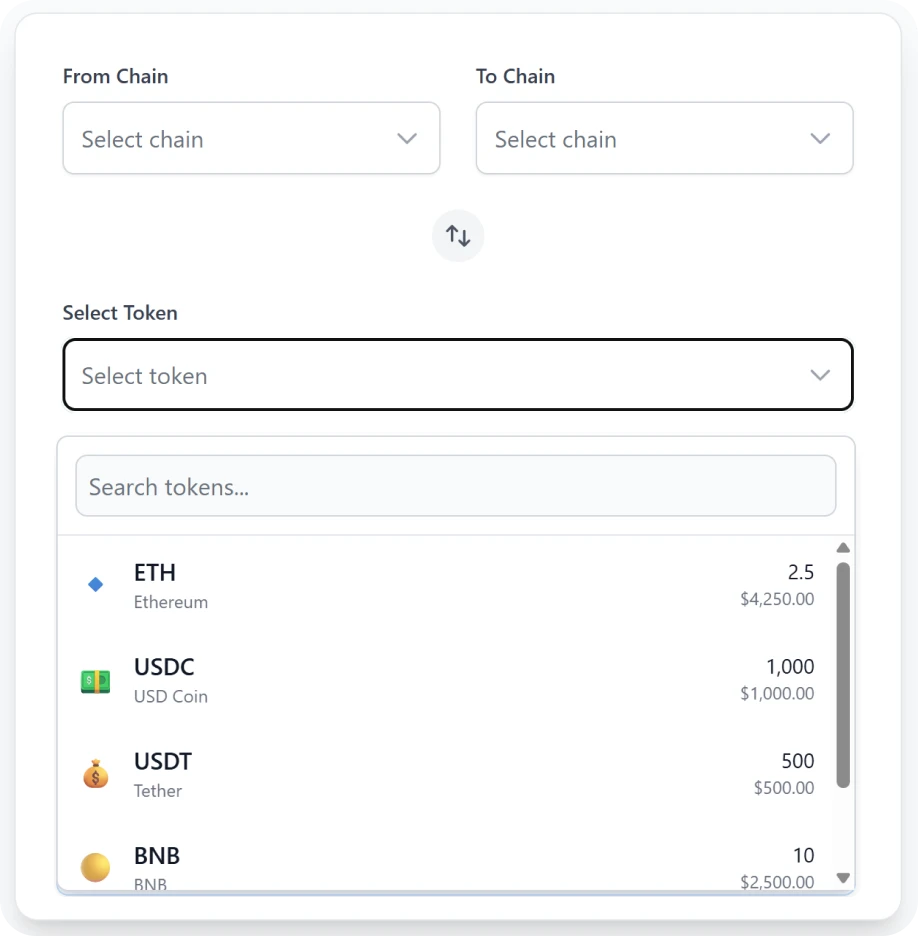Click the scrollbar up arrow
The image size is (918, 936).
843,548
